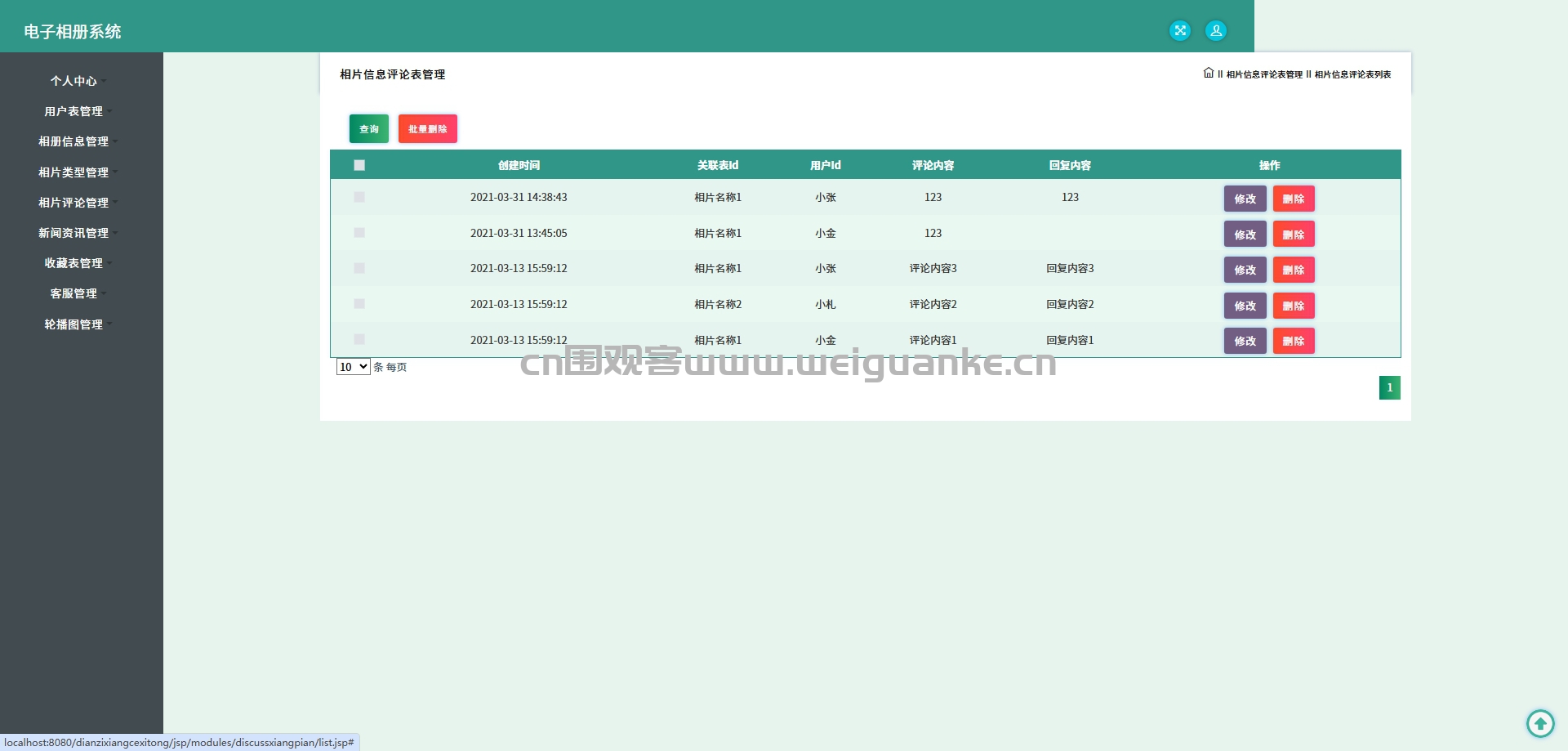Click 修改 for the 13:45:05 row

1245,235
